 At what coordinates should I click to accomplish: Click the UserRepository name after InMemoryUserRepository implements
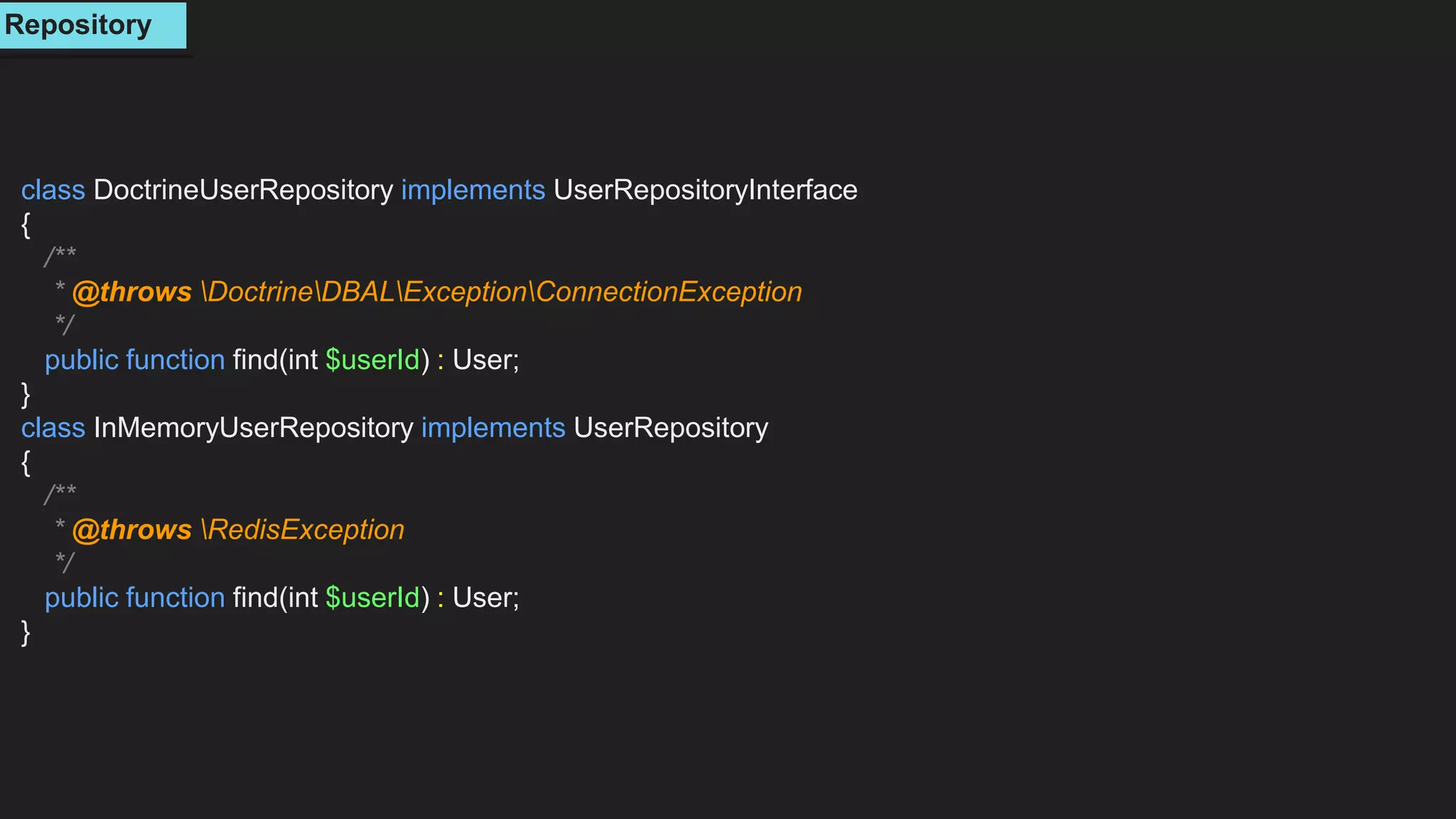tap(670, 428)
